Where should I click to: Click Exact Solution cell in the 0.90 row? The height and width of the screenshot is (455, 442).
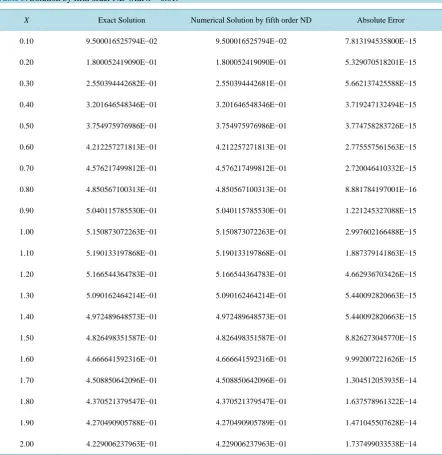pos(122,211)
